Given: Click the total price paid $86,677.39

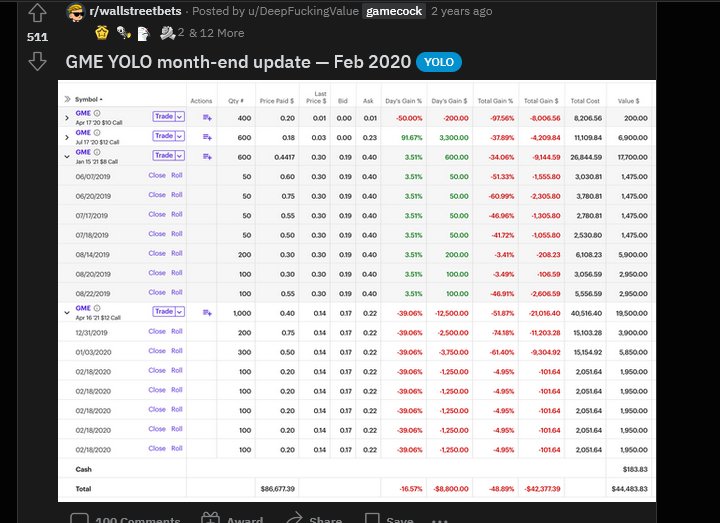Looking at the screenshot, I should point(277,489).
